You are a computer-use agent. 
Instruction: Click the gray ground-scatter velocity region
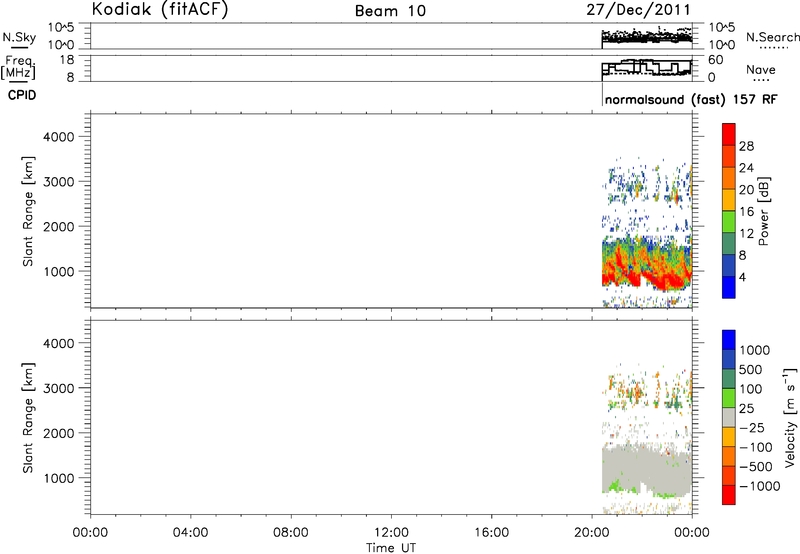click(x=645, y=469)
